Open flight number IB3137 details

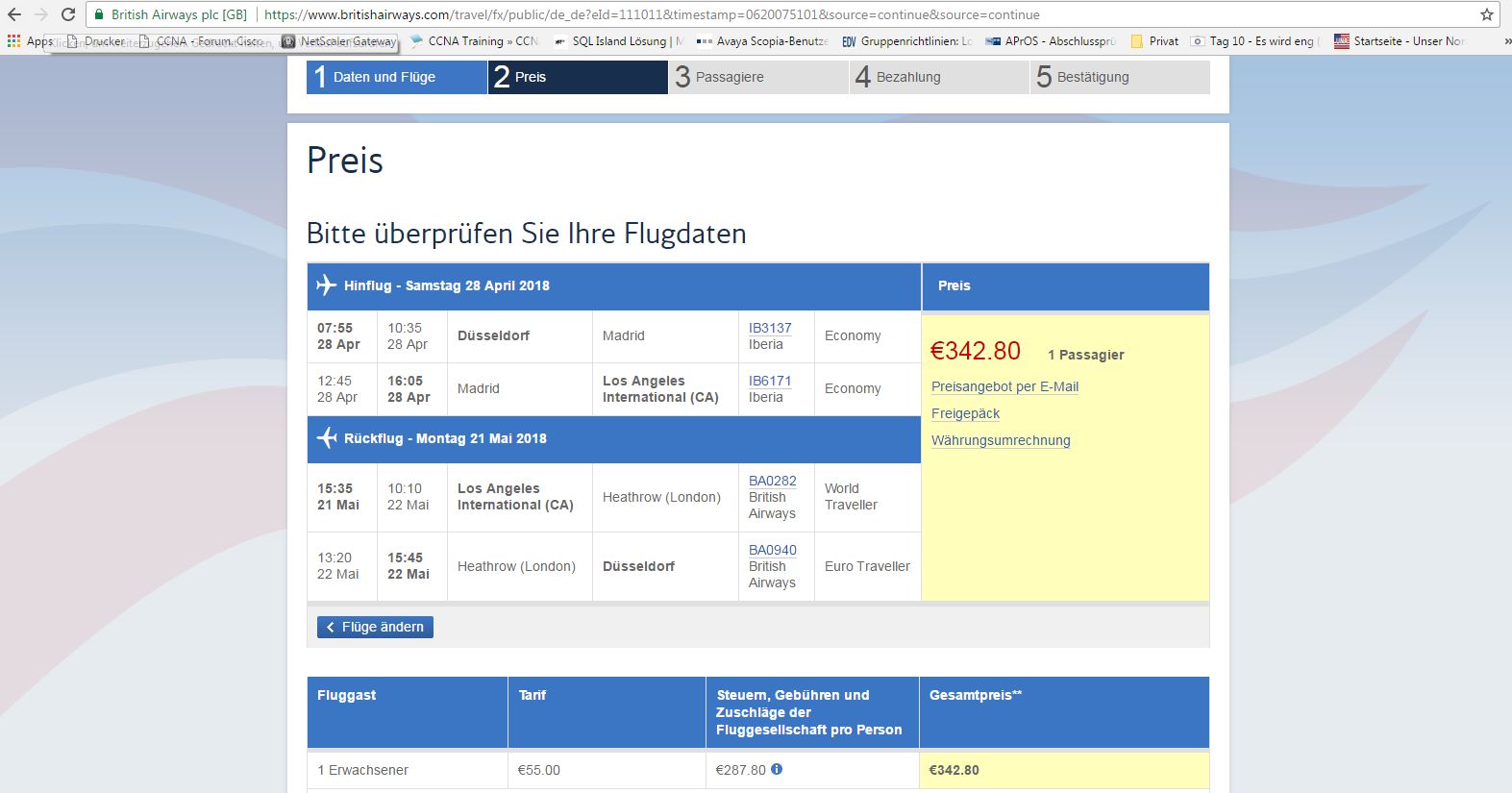[x=770, y=328]
